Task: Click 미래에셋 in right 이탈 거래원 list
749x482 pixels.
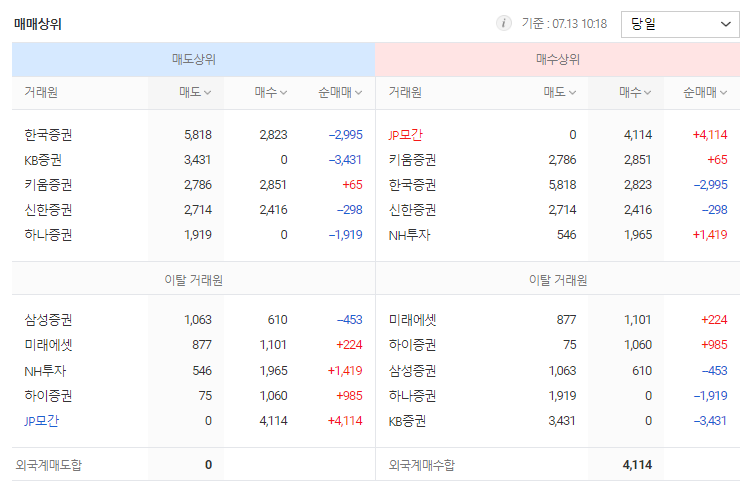Action: pos(412,320)
